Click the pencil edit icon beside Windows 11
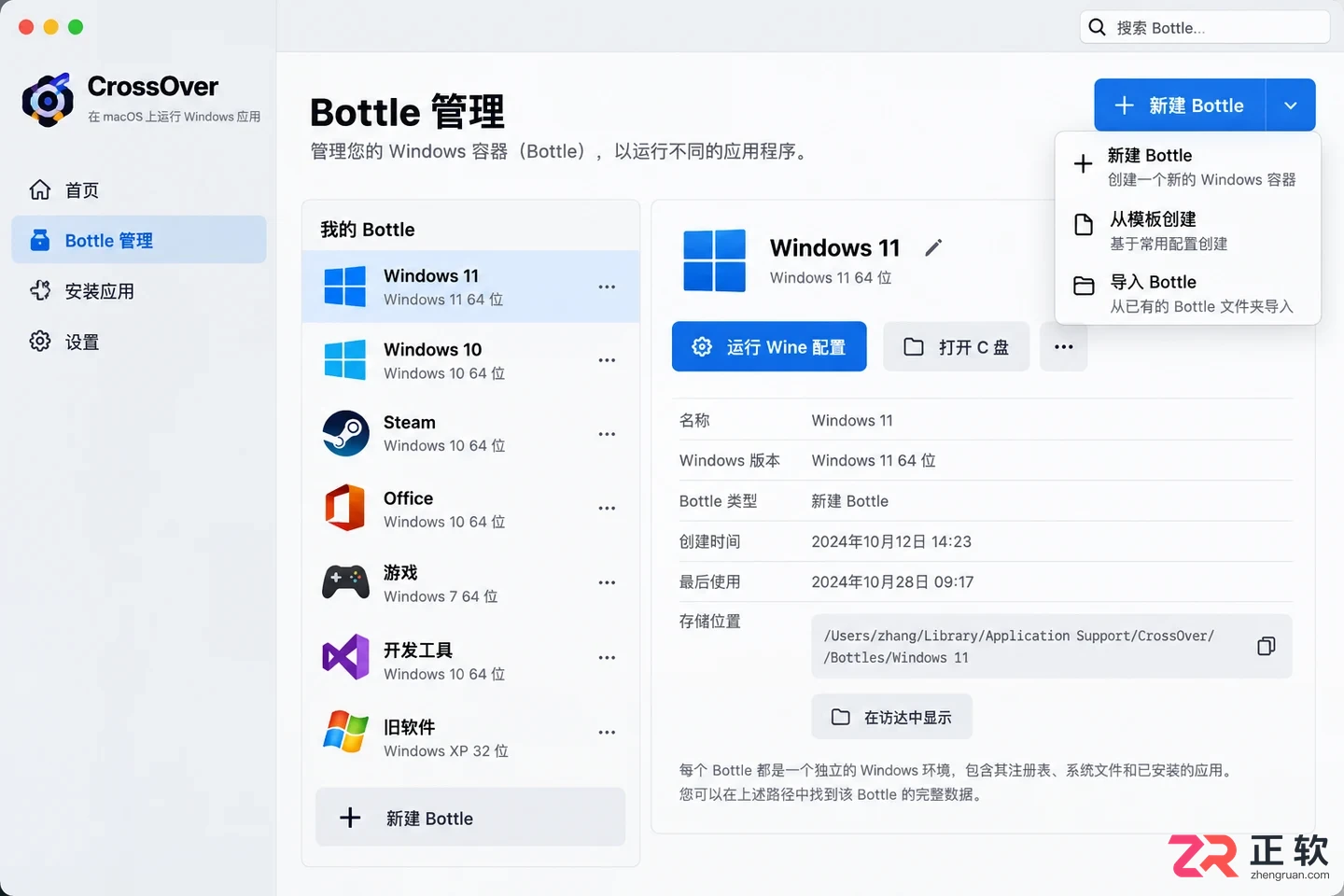 [933, 247]
